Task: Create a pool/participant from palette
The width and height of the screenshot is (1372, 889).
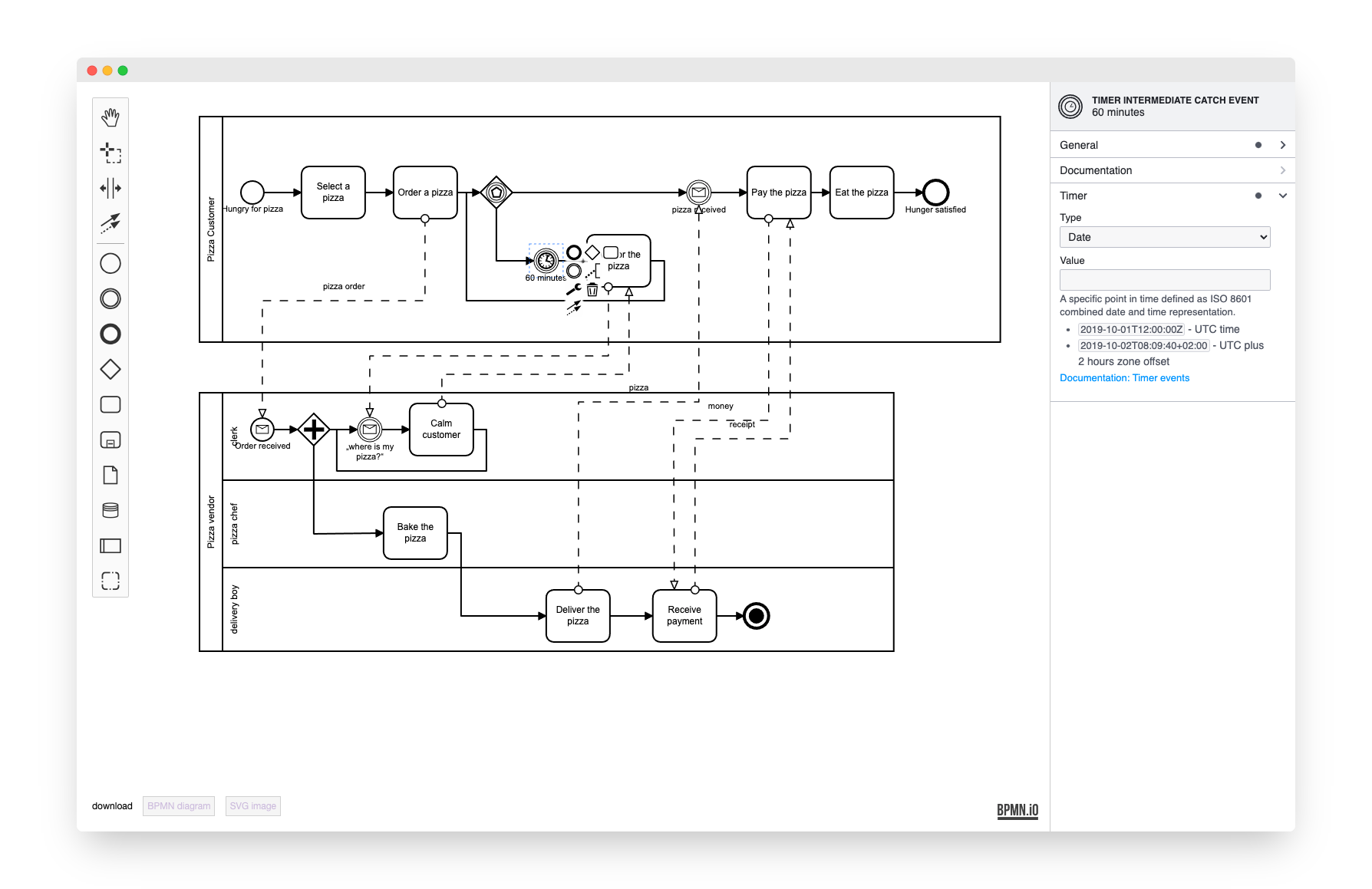Action: [110, 546]
